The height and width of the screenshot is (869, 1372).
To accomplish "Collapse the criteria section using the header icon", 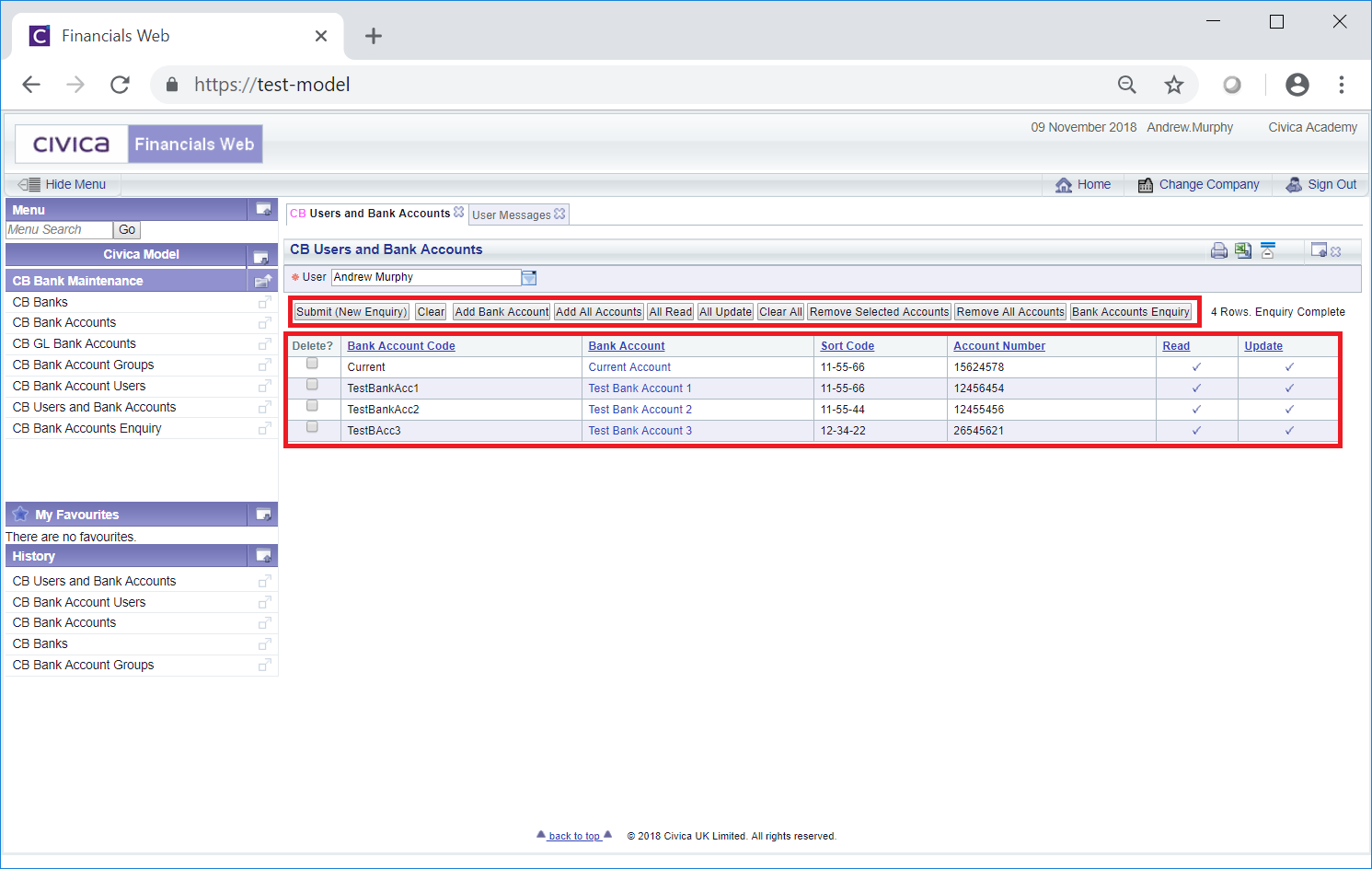I will coord(1268,250).
